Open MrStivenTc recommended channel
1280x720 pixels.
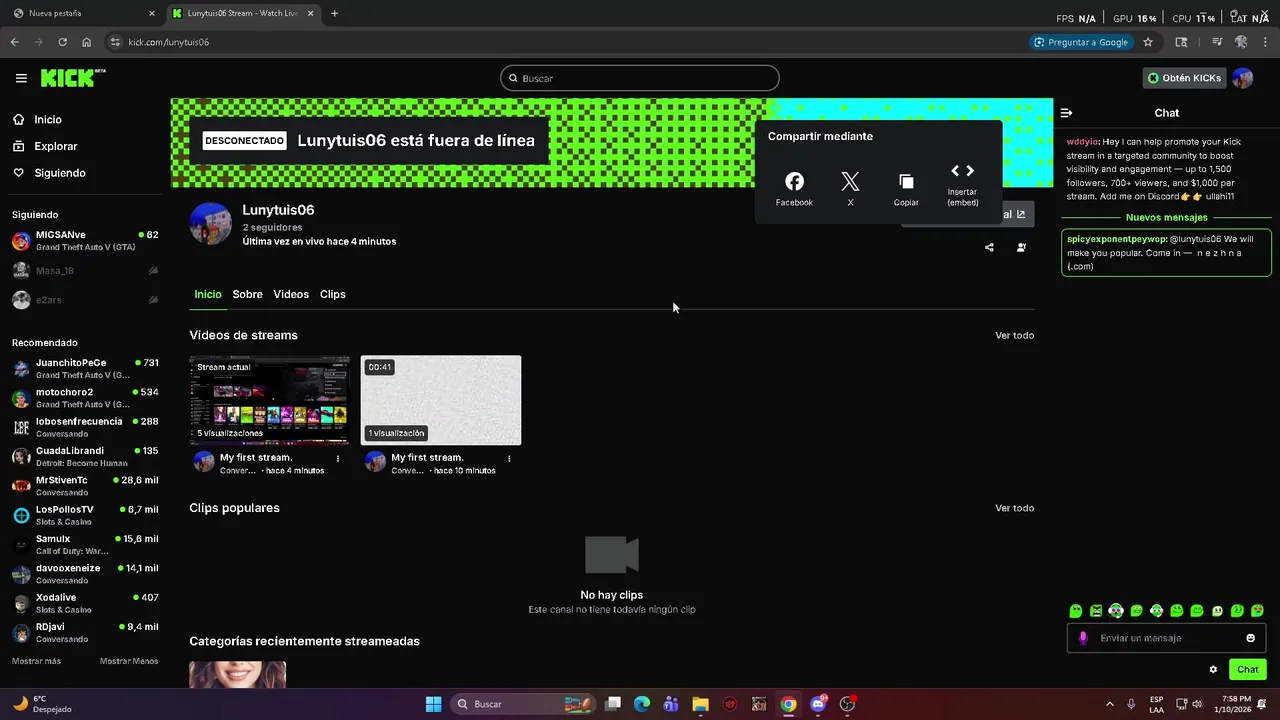pos(85,486)
